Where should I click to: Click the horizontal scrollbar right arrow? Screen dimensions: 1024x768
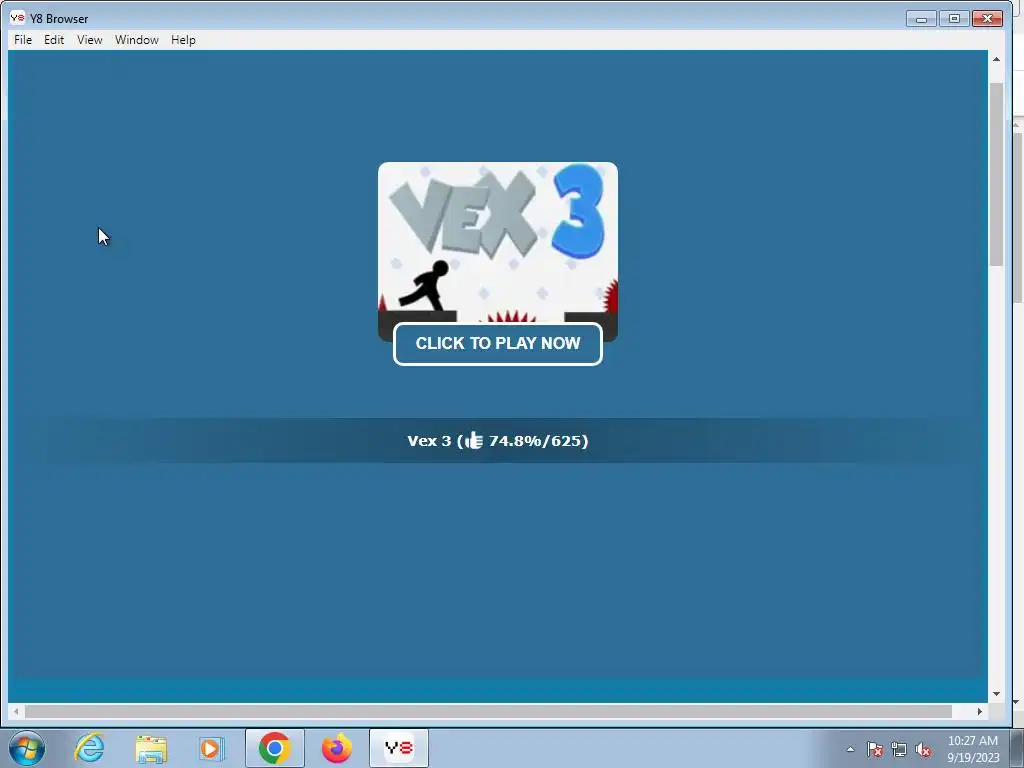coord(980,711)
